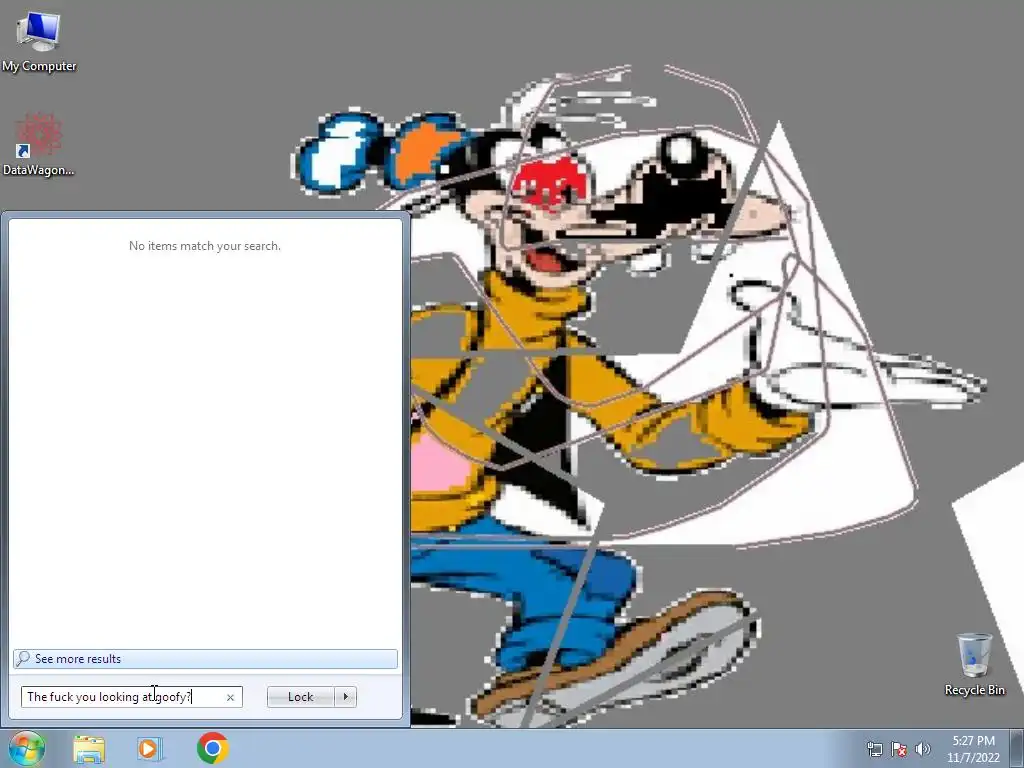Click See more results link
This screenshot has width=1024, height=768.
(x=78, y=659)
